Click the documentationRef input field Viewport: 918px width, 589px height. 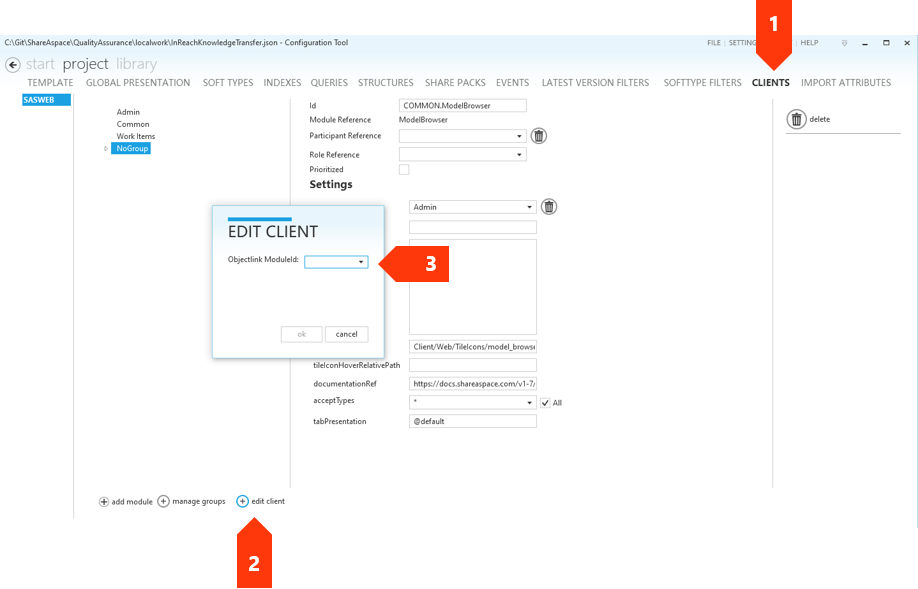(473, 384)
